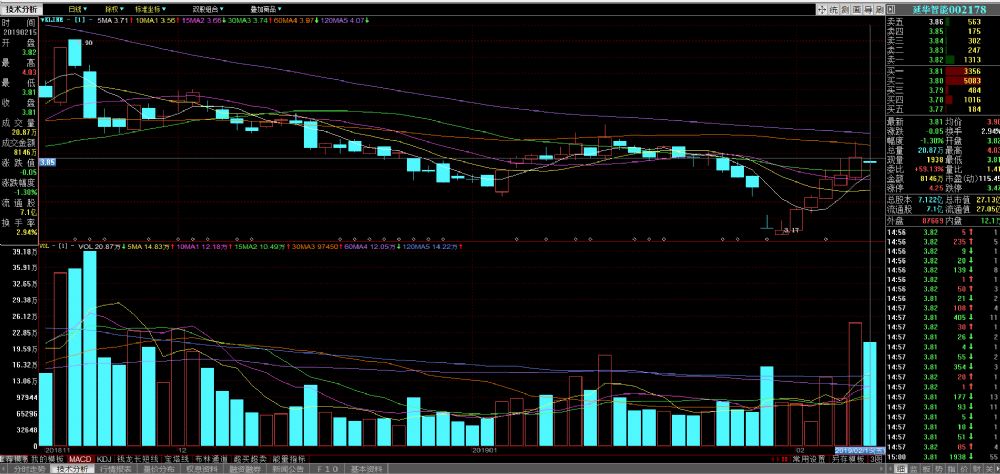Image resolution: width=1000 pixels, height=474 pixels.
Task: Select the MACD indicator tab
Action: coord(80,459)
